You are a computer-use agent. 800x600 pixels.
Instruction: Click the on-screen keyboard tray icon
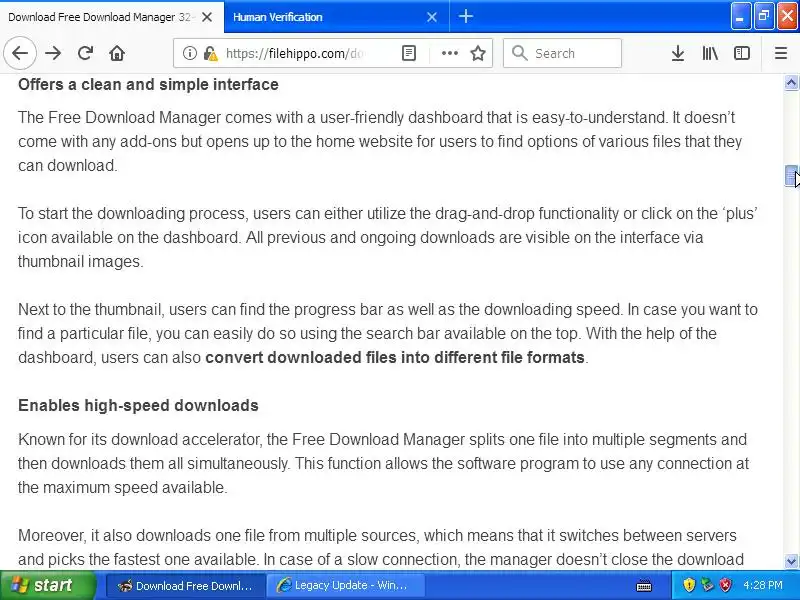coord(644,585)
